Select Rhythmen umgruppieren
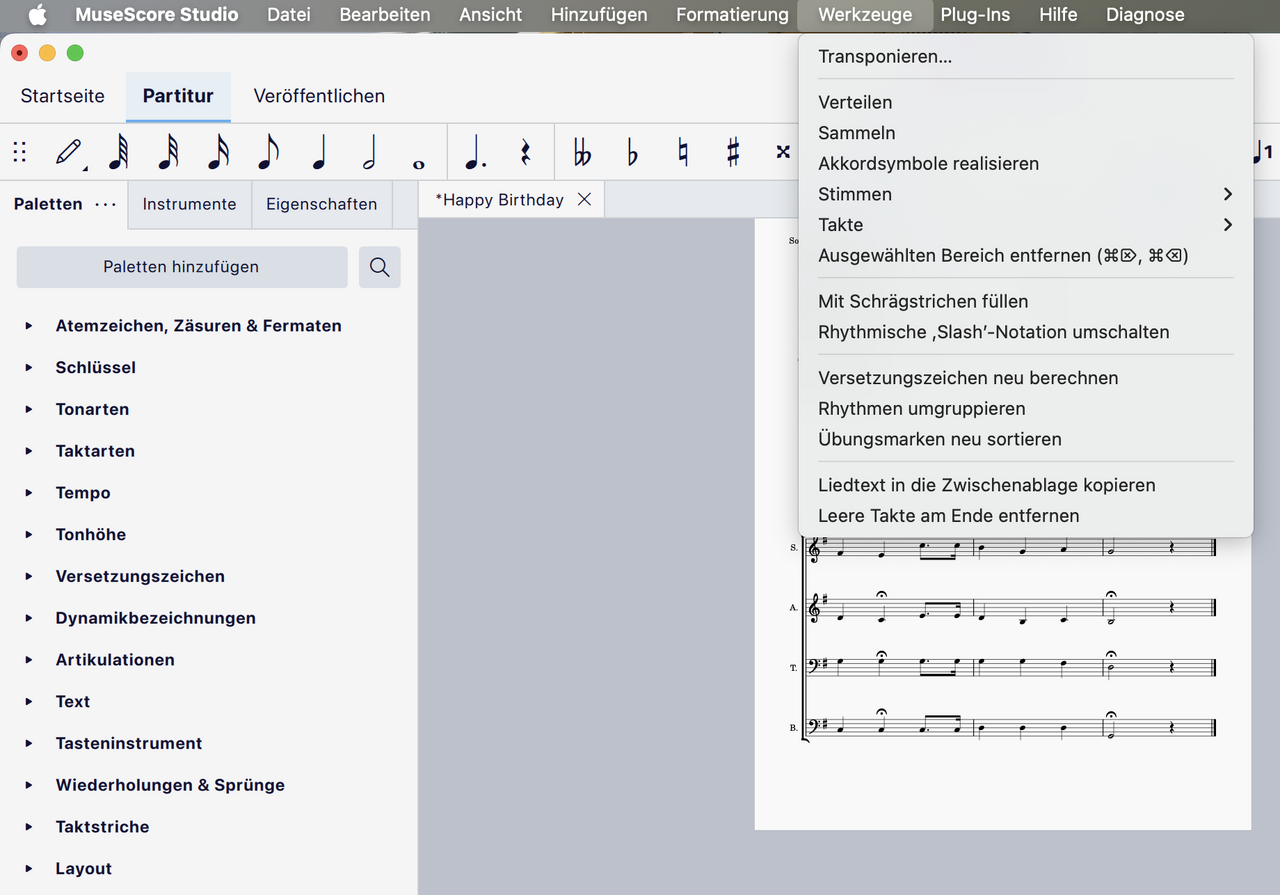 tap(1025, 408)
